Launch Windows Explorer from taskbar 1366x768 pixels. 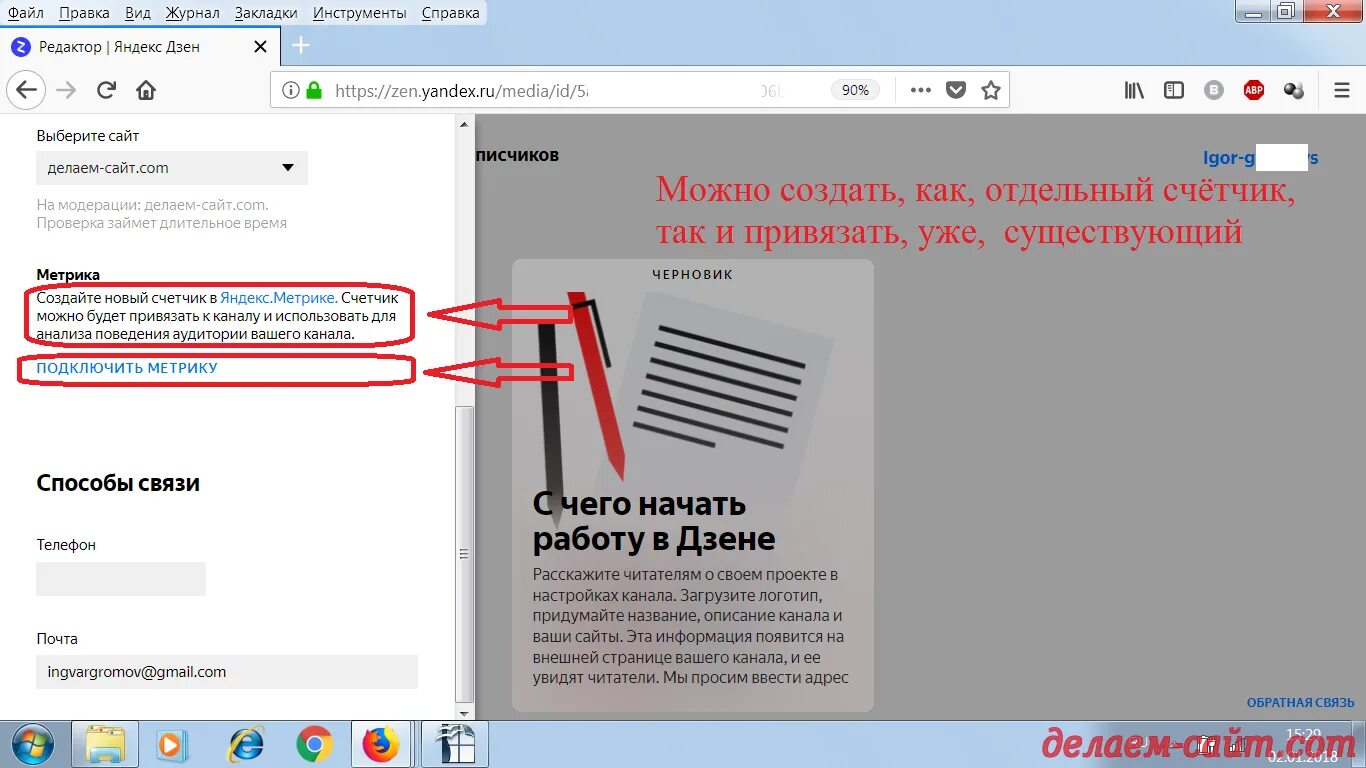[105, 744]
